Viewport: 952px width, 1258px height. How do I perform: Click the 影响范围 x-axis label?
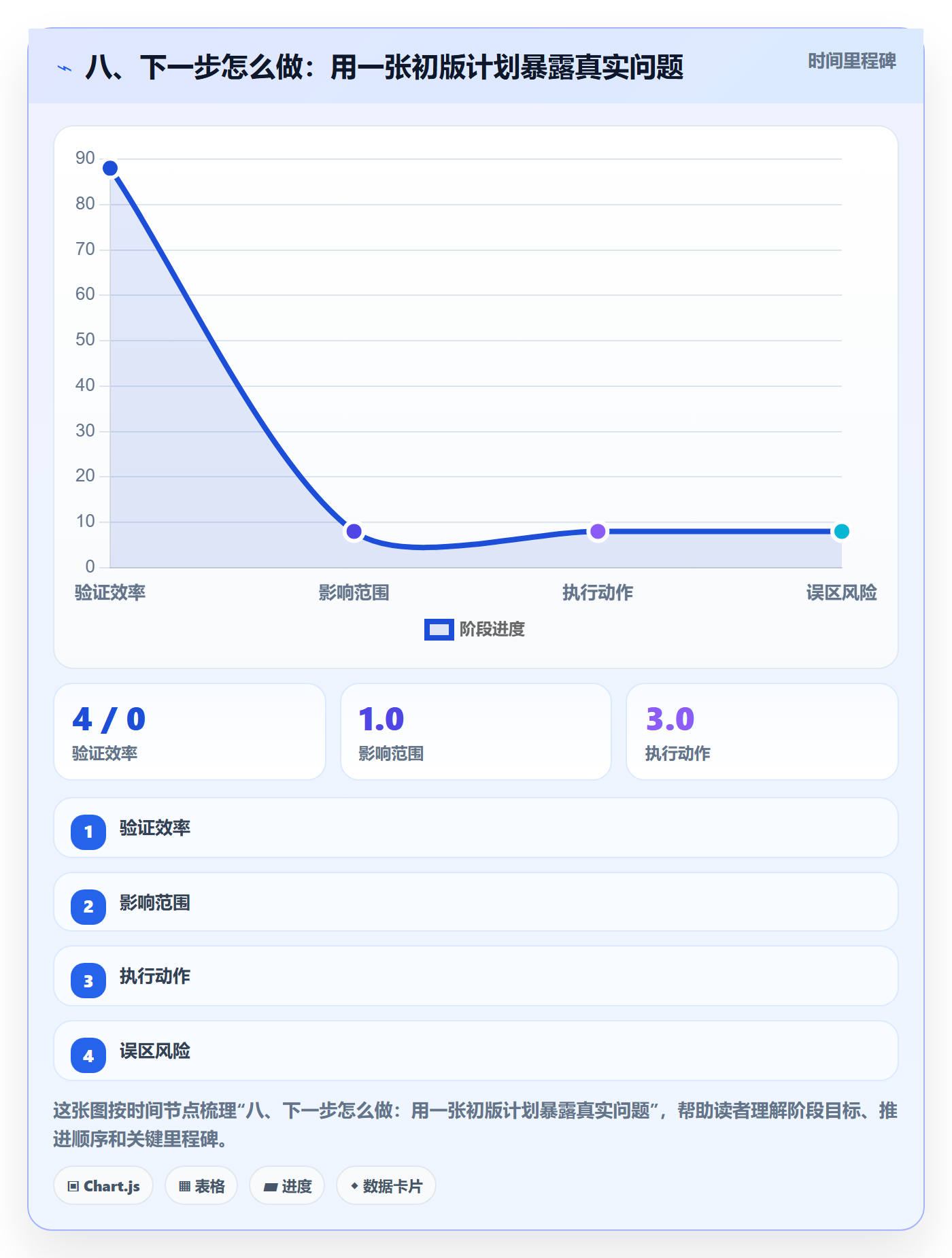point(354,593)
